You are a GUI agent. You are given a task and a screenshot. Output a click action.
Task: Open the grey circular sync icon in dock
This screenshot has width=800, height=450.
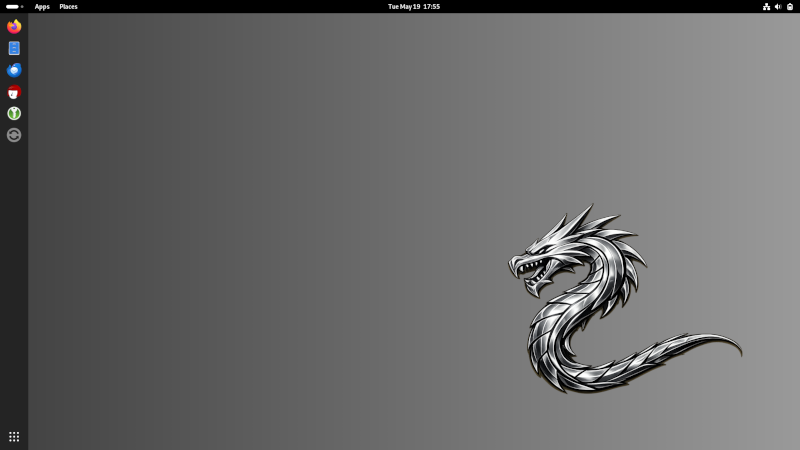(14, 135)
